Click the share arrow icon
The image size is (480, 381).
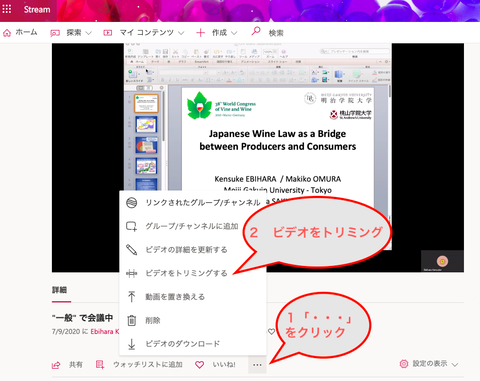point(56,365)
